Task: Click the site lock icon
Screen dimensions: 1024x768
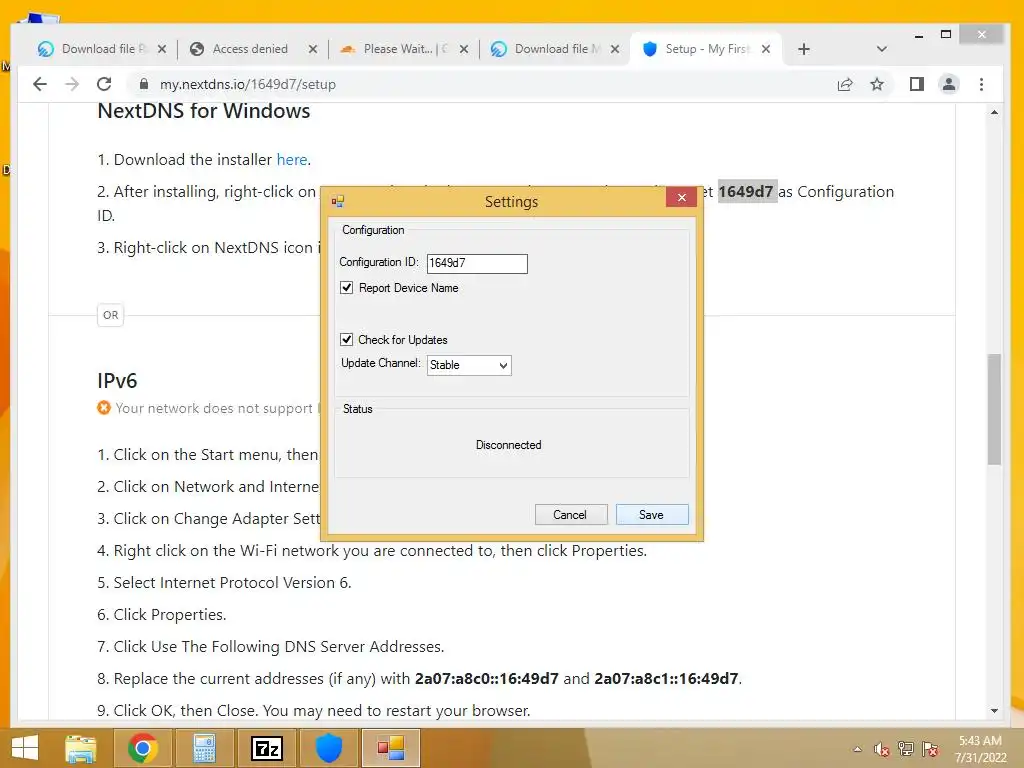Action: (144, 84)
